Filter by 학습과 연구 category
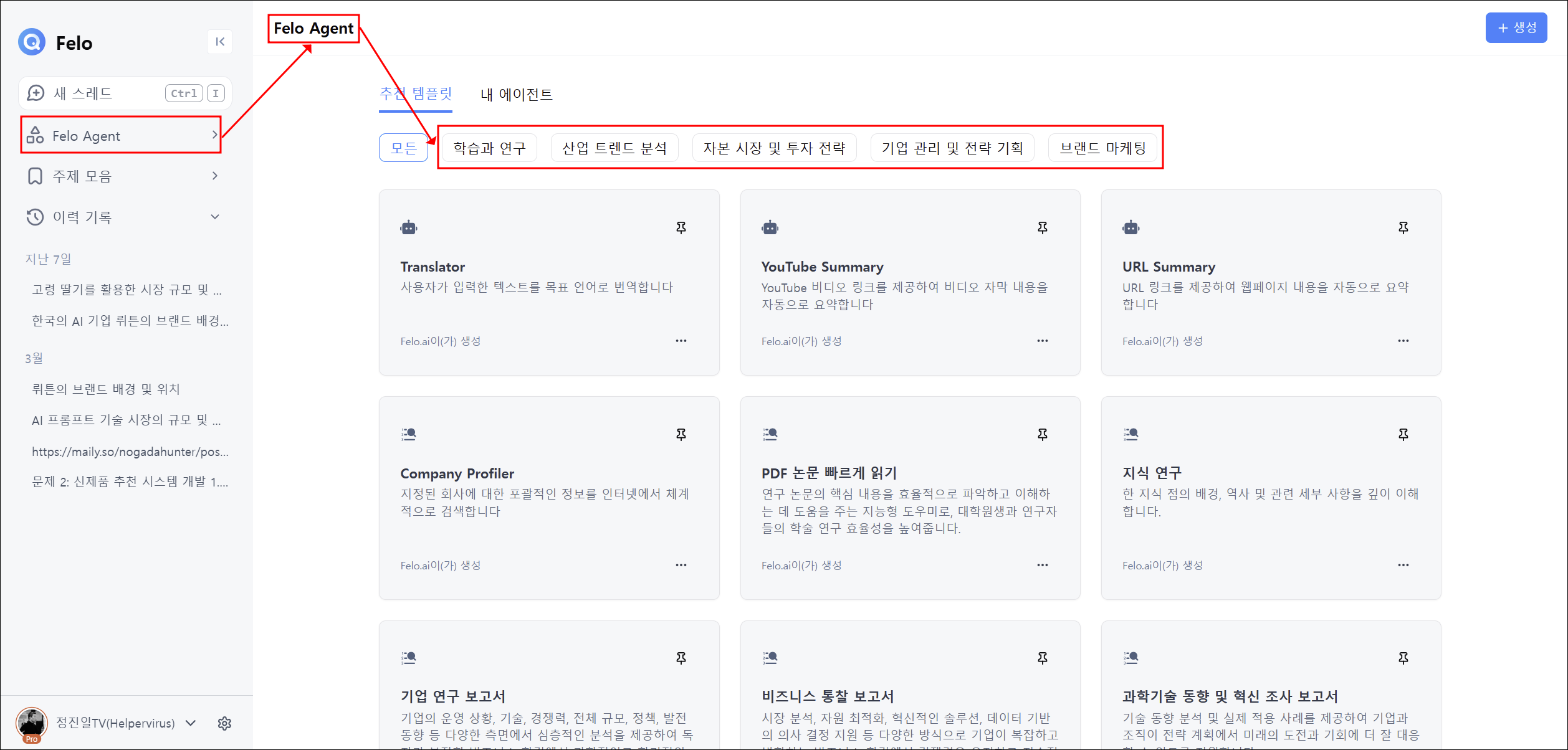This screenshot has width=1568, height=750. [x=489, y=148]
